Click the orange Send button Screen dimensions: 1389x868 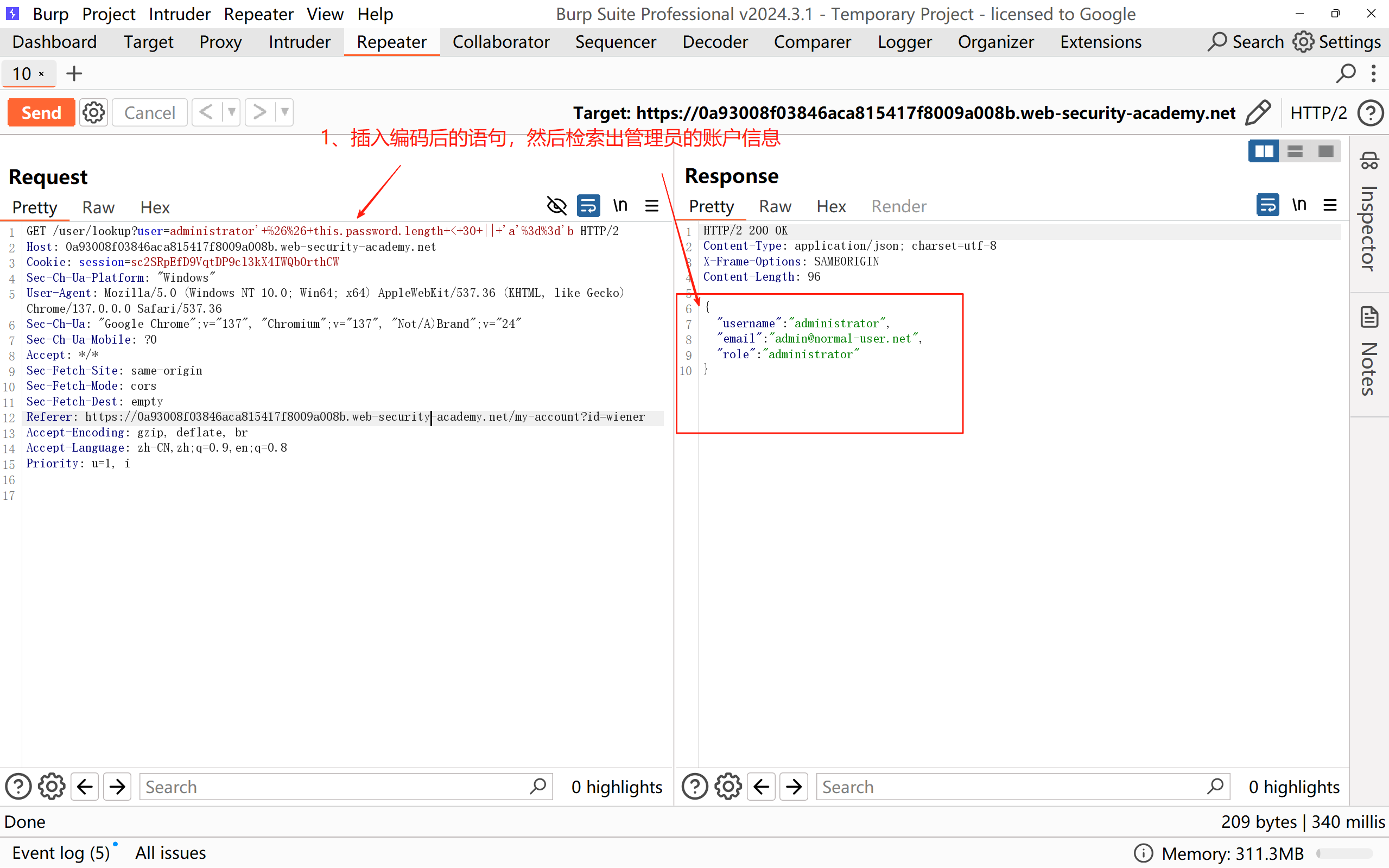point(41,112)
